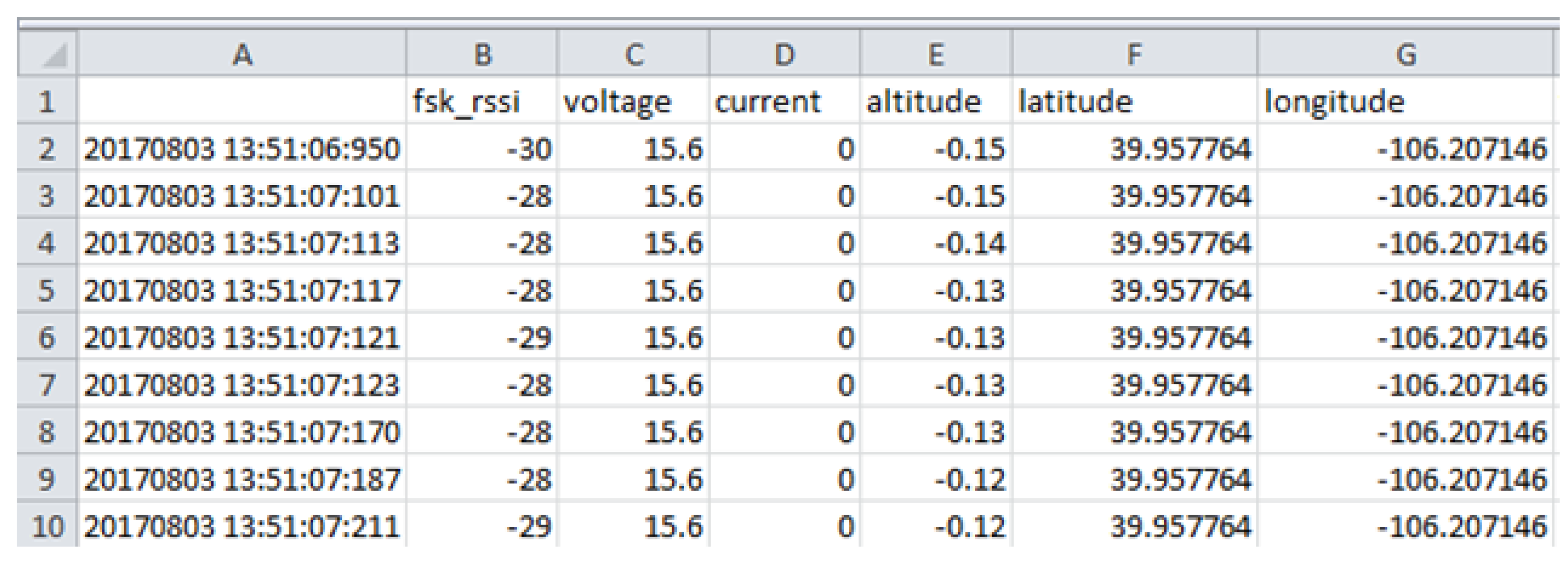The height and width of the screenshot is (567, 1568).
Task: Select column A header
Action: pyautogui.click(x=242, y=53)
